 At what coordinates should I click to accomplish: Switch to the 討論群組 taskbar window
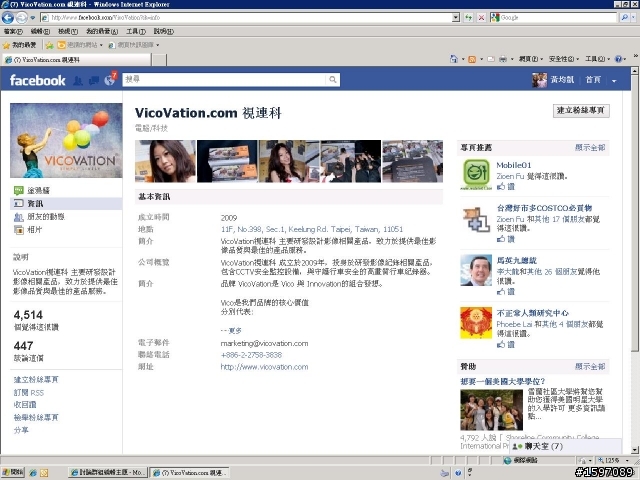[x=107, y=473]
